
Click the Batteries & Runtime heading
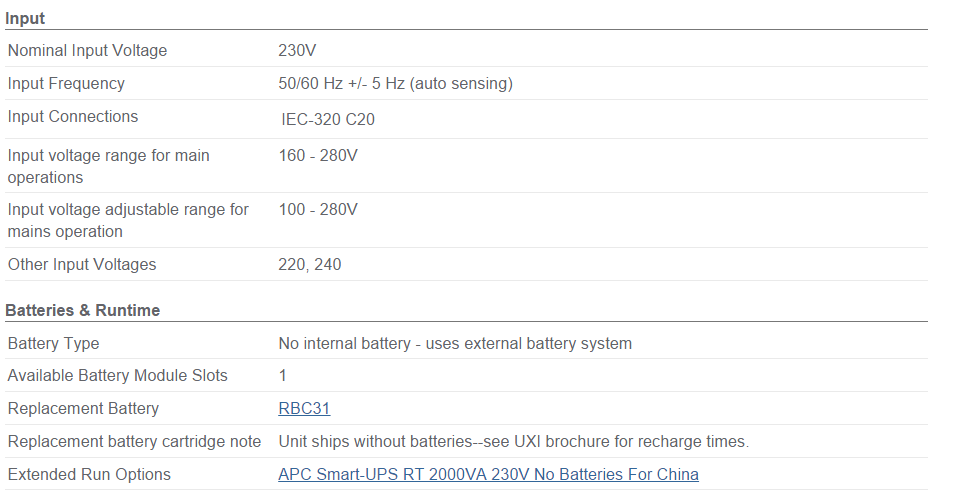[82, 310]
